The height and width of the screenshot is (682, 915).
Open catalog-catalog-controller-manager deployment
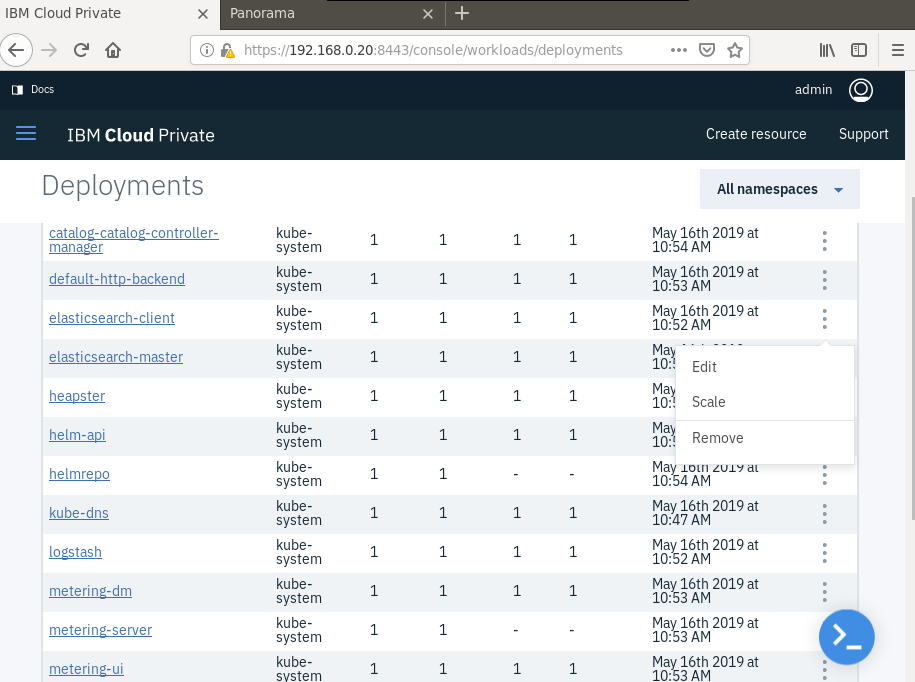point(134,240)
